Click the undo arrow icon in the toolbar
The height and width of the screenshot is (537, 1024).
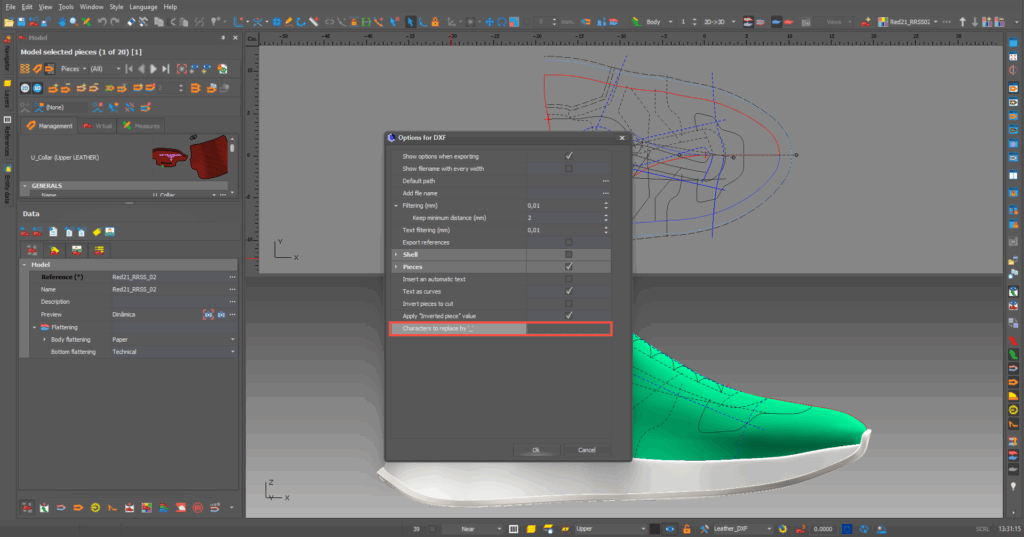pyautogui.click(x=102, y=21)
